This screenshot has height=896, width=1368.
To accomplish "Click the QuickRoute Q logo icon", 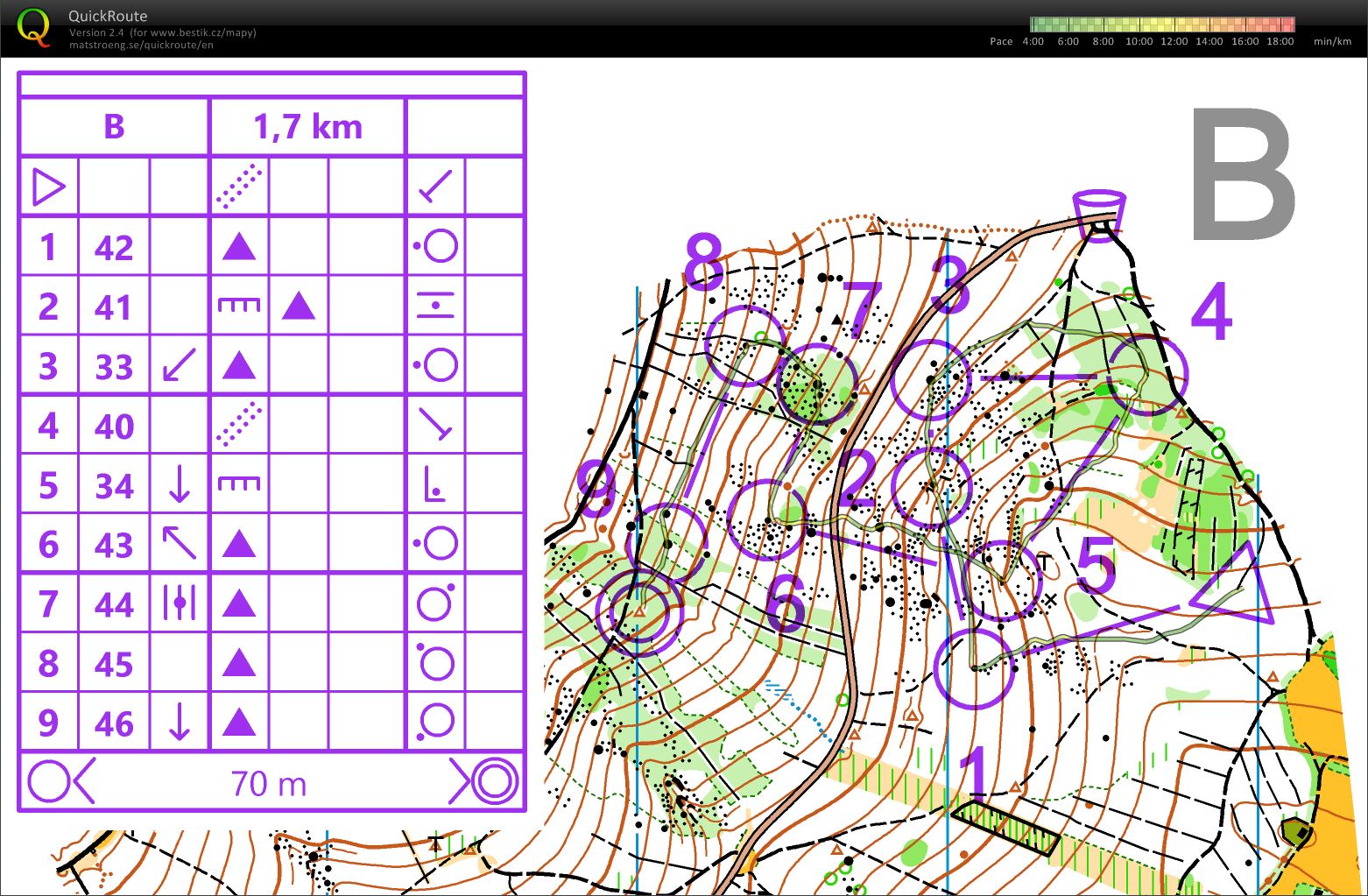I will (x=34, y=28).
